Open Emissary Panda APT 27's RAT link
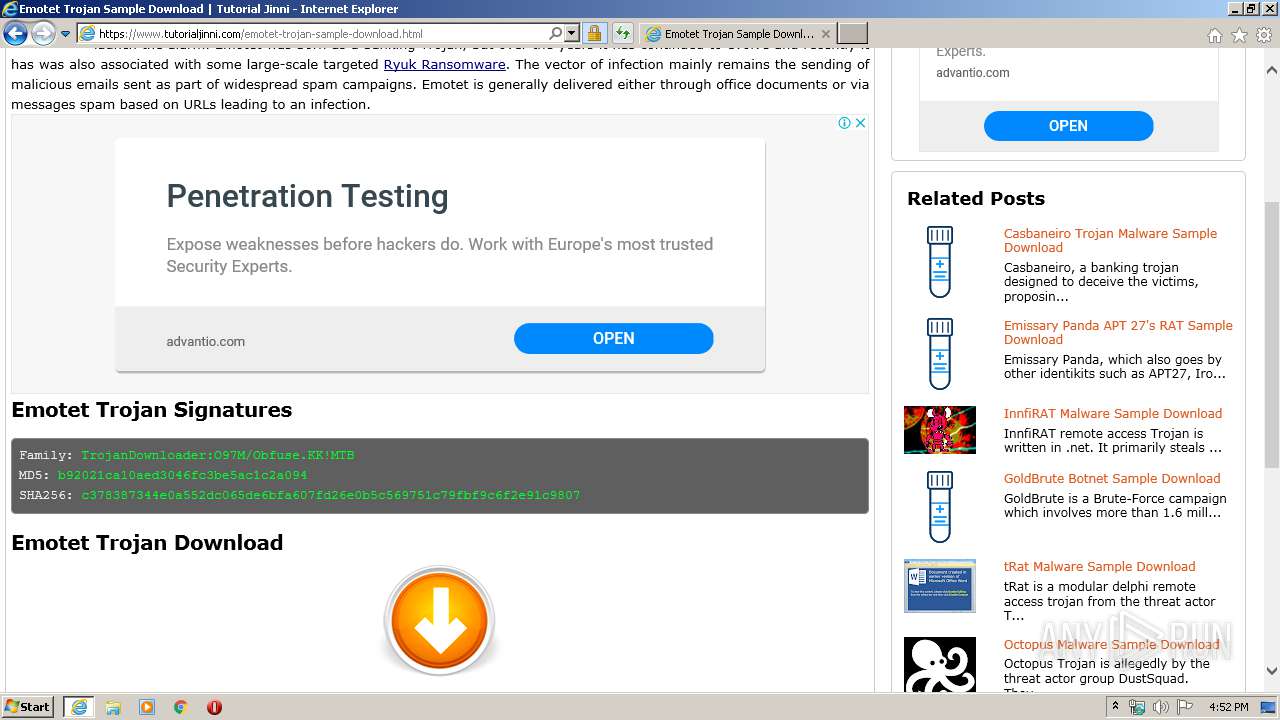 click(1118, 332)
